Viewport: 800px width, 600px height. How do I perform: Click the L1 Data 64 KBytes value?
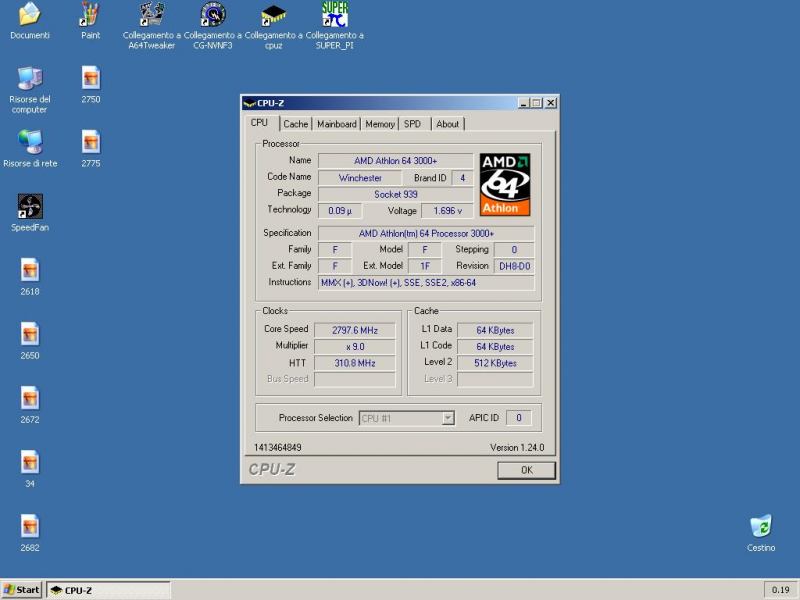(495, 330)
